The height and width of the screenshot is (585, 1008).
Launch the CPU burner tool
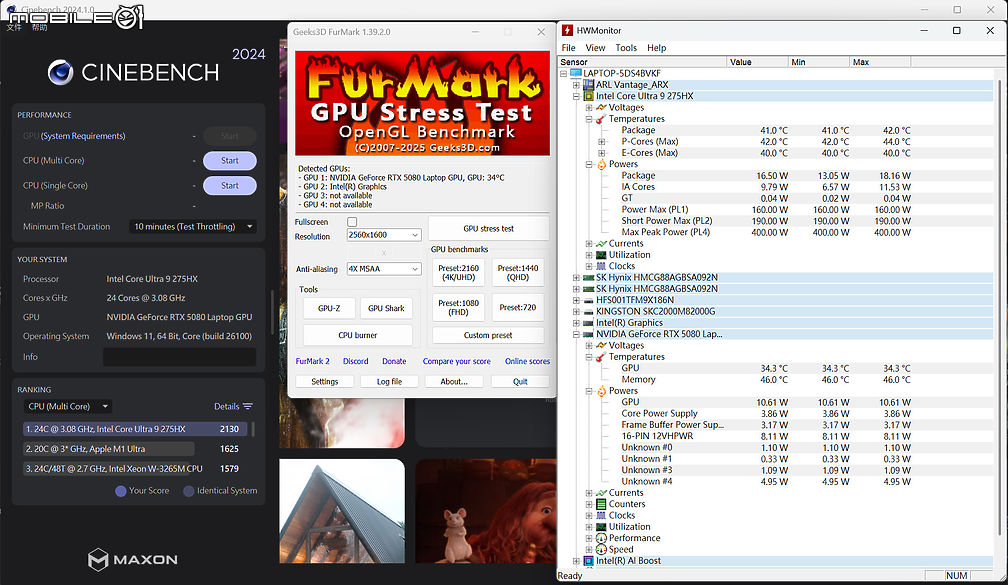(x=357, y=335)
